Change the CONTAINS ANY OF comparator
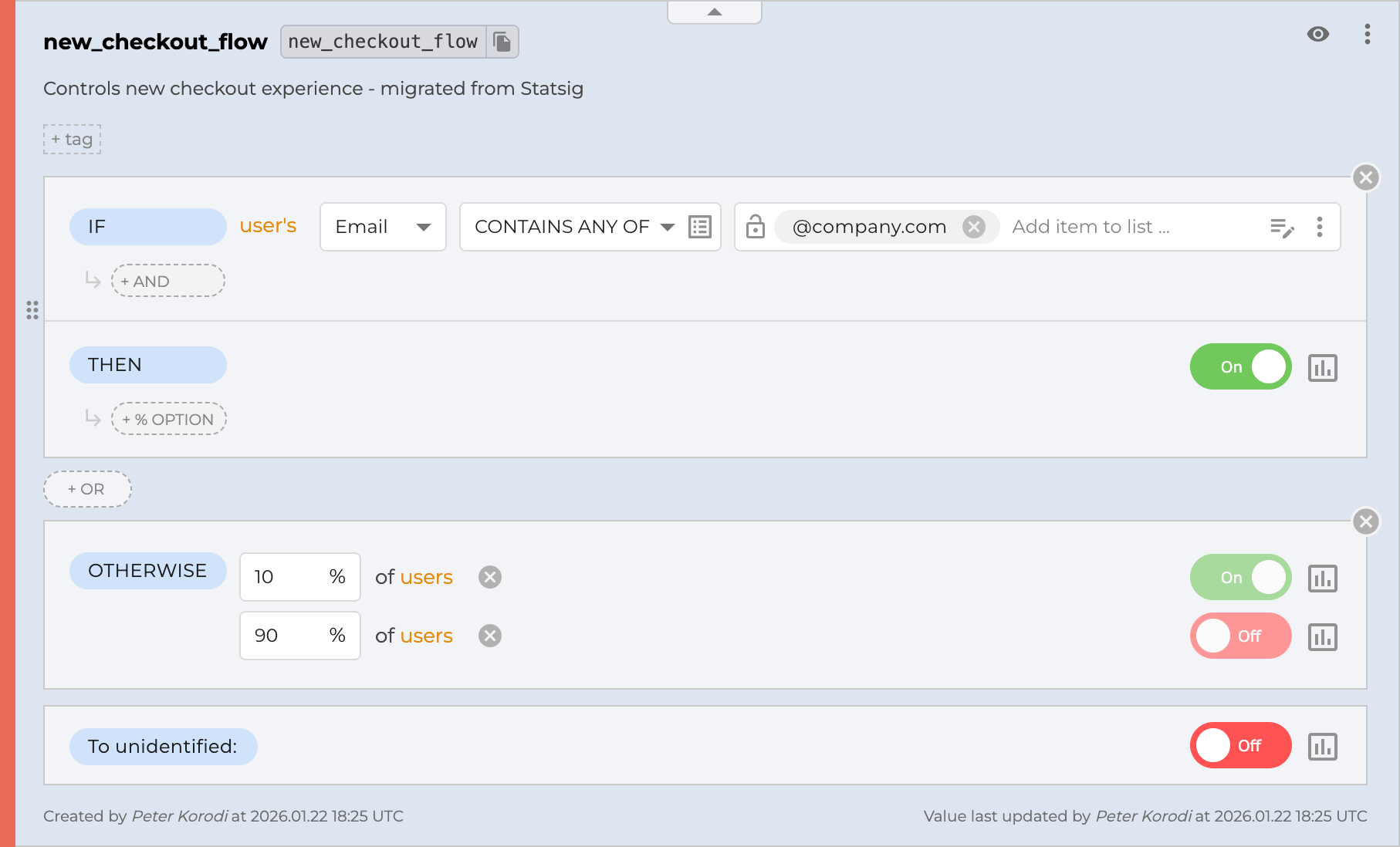 tap(571, 226)
